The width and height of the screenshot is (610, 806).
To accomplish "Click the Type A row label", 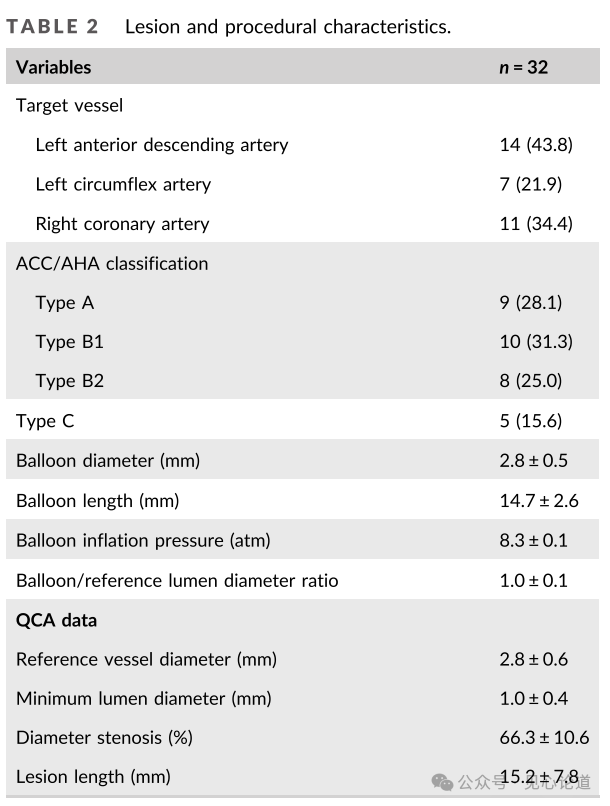I will tap(64, 303).
